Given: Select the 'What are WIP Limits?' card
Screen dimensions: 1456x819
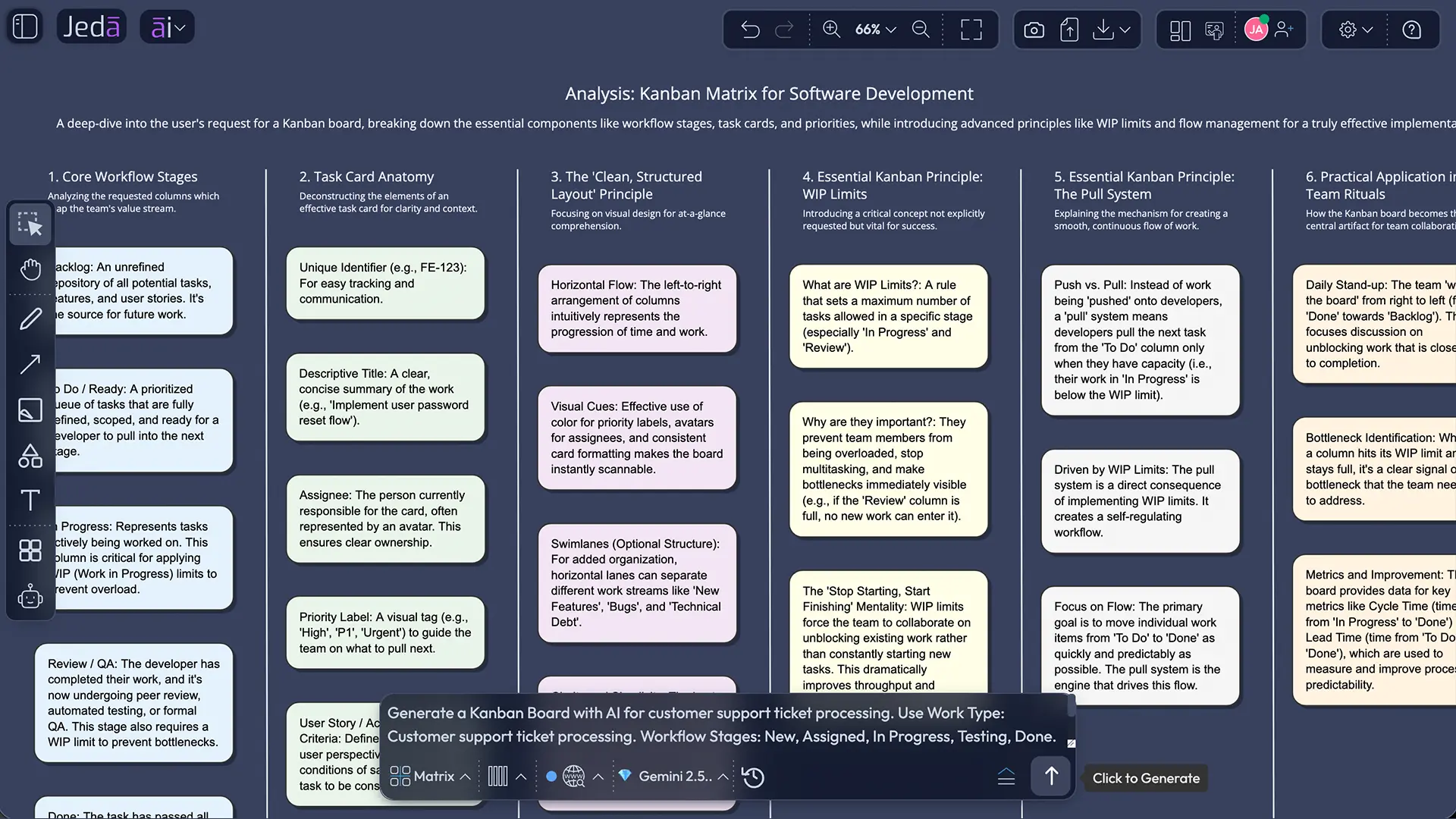Looking at the screenshot, I should tap(888, 316).
